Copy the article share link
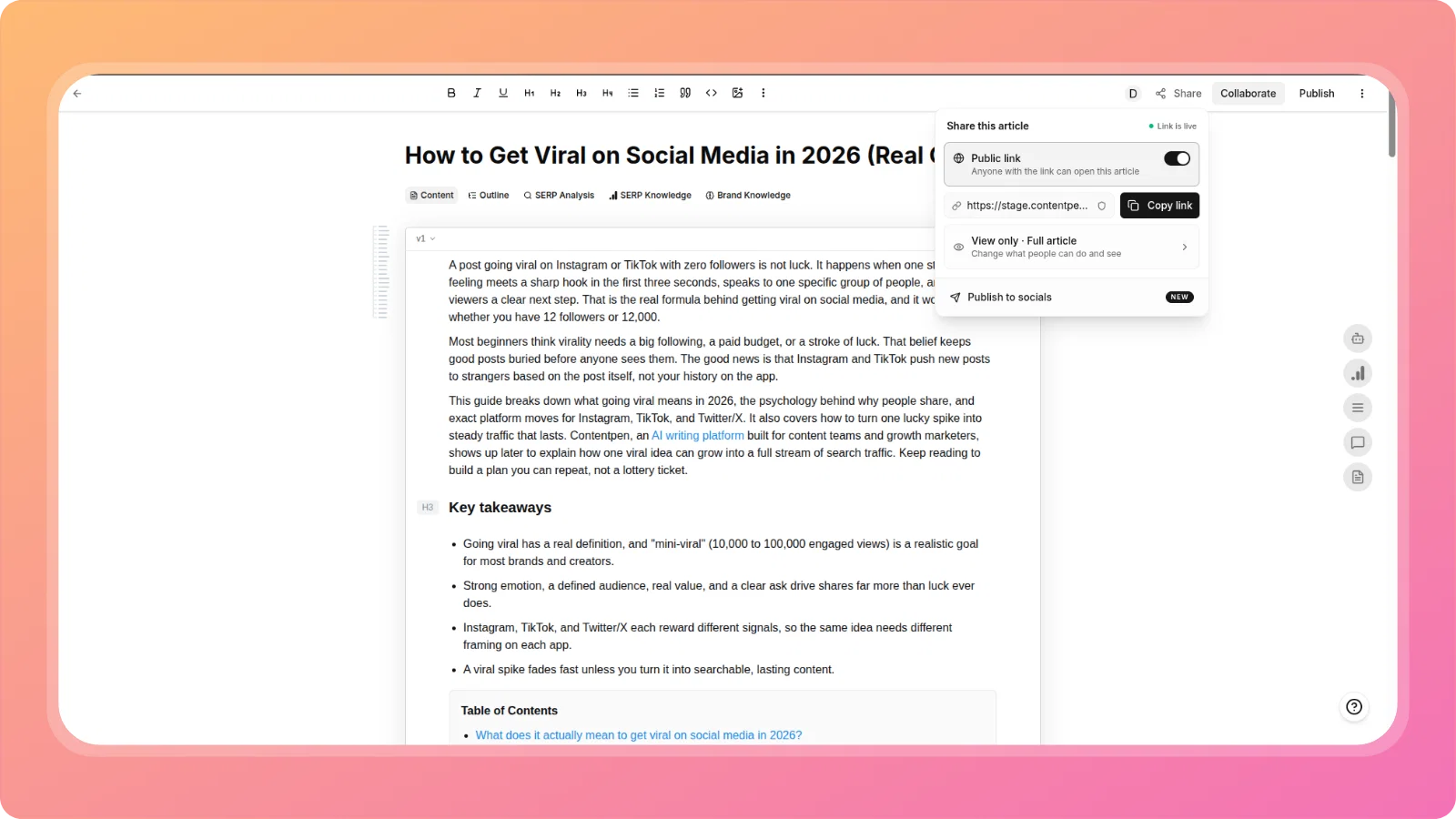 [x=1159, y=206]
